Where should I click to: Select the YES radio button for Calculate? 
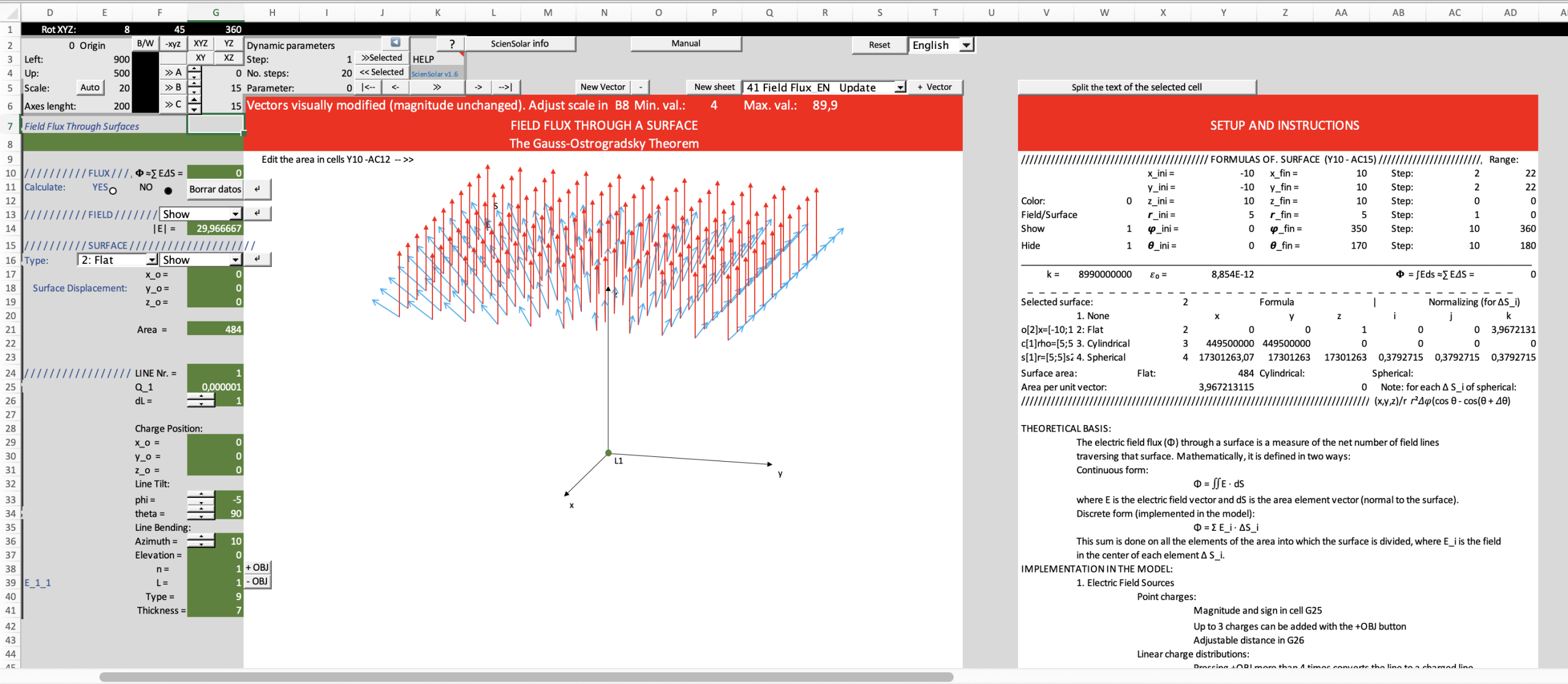(113, 190)
